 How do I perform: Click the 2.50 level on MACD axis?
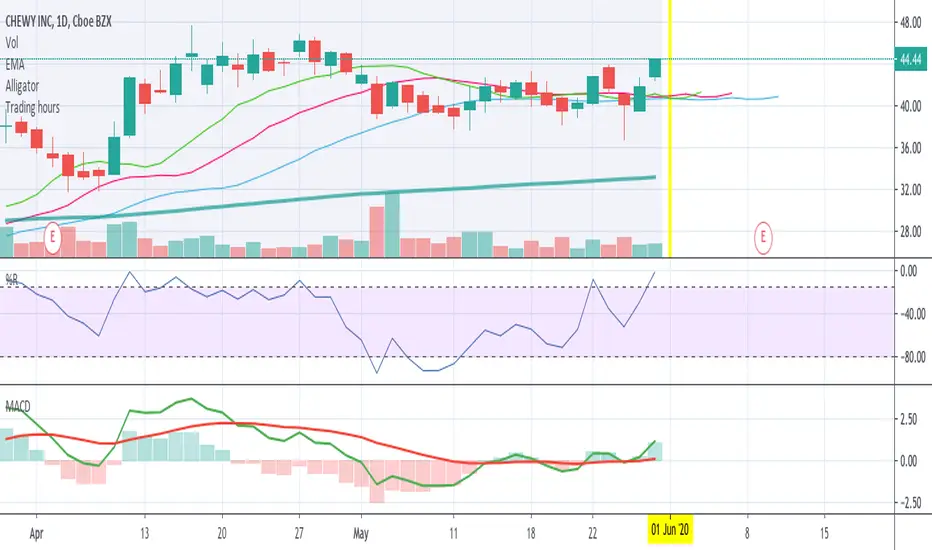[x=909, y=420]
